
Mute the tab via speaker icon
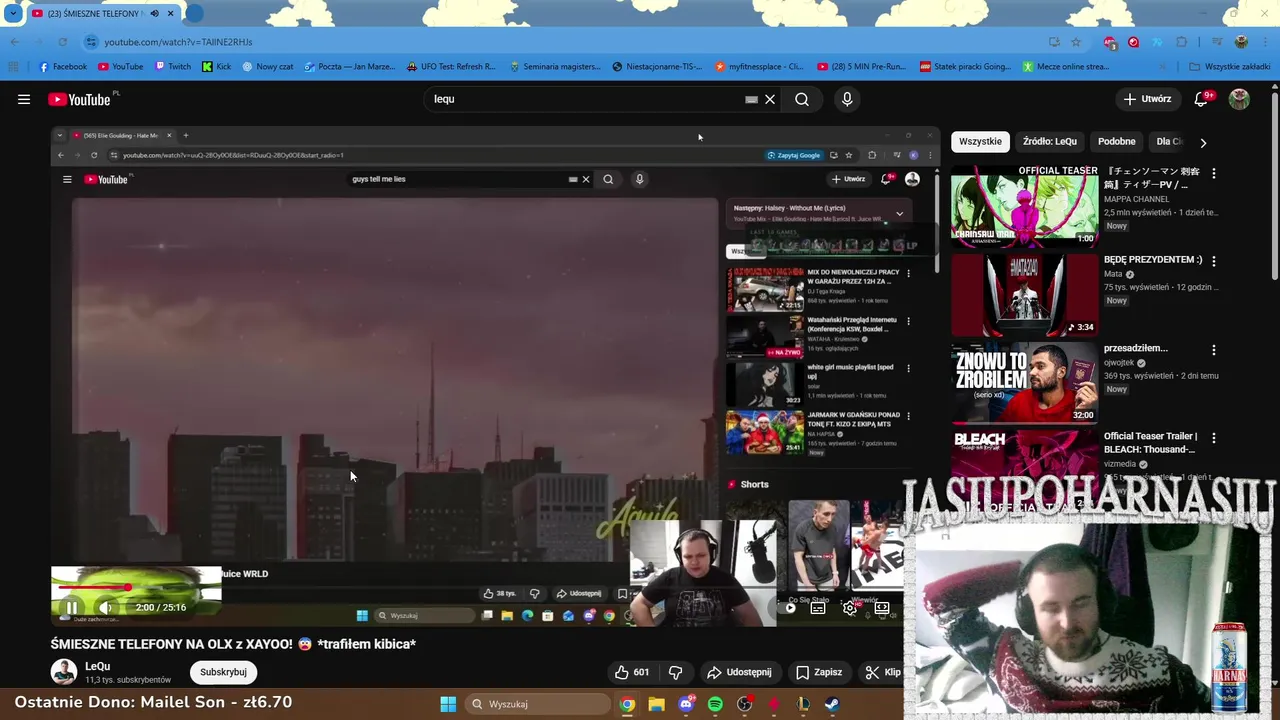[154, 14]
